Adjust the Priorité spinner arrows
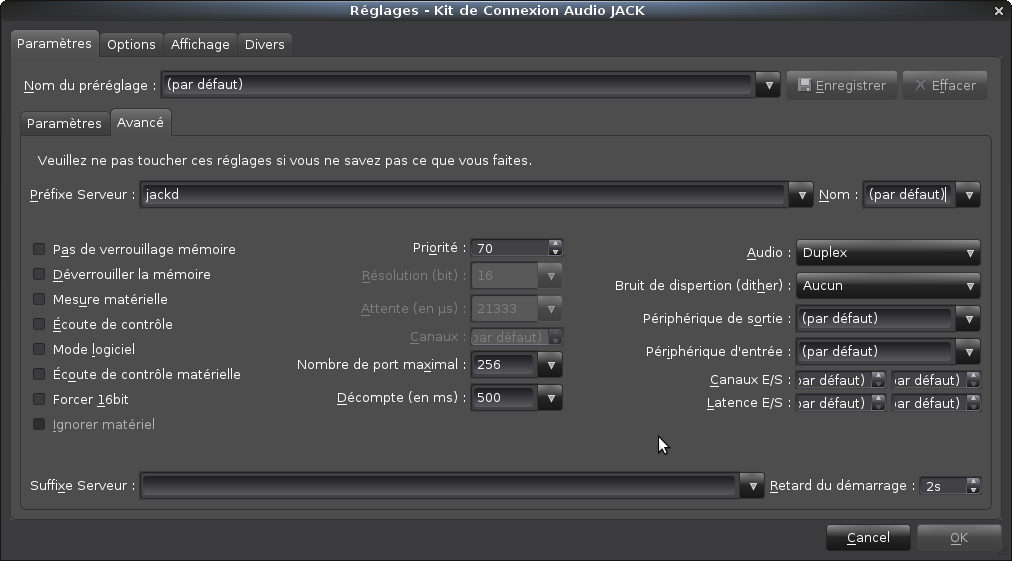Screen dimensions: 1012x561 [x=555, y=248]
